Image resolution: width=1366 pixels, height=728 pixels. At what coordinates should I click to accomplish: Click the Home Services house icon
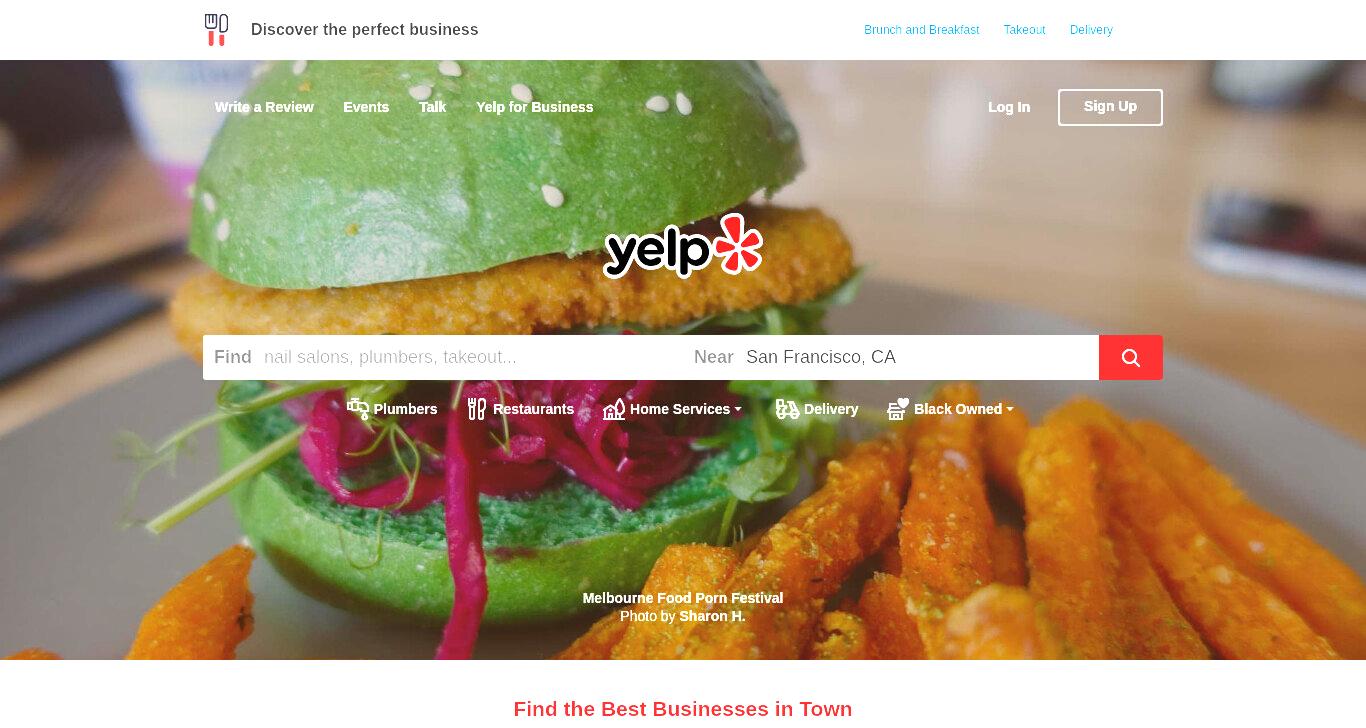tap(614, 409)
